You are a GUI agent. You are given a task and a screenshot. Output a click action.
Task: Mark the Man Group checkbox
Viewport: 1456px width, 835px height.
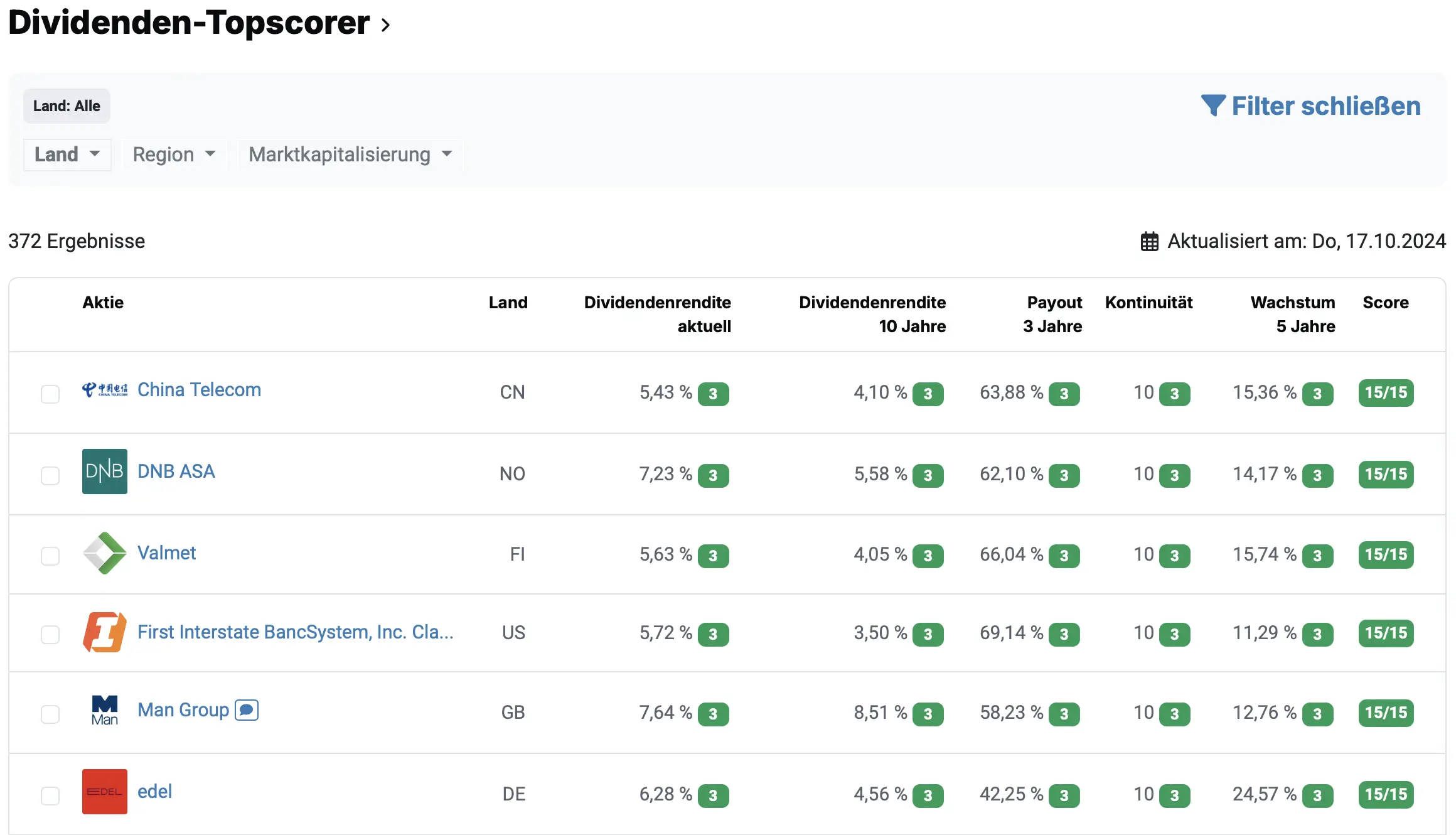tap(50, 714)
